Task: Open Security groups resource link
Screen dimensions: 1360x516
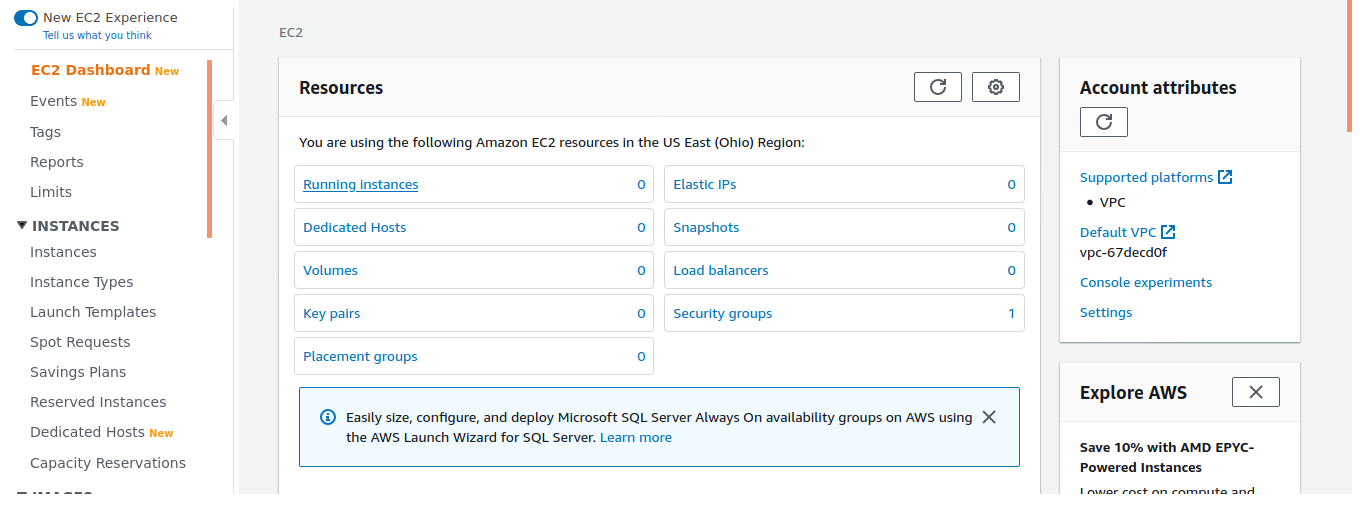Action: 722,313
